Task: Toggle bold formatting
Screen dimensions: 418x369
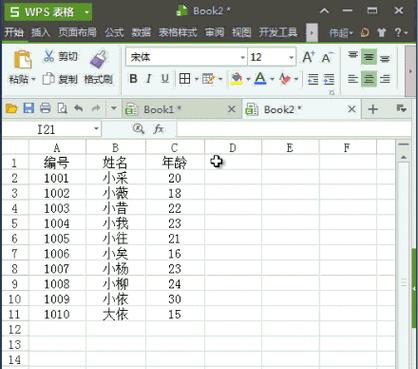Action: [133, 79]
